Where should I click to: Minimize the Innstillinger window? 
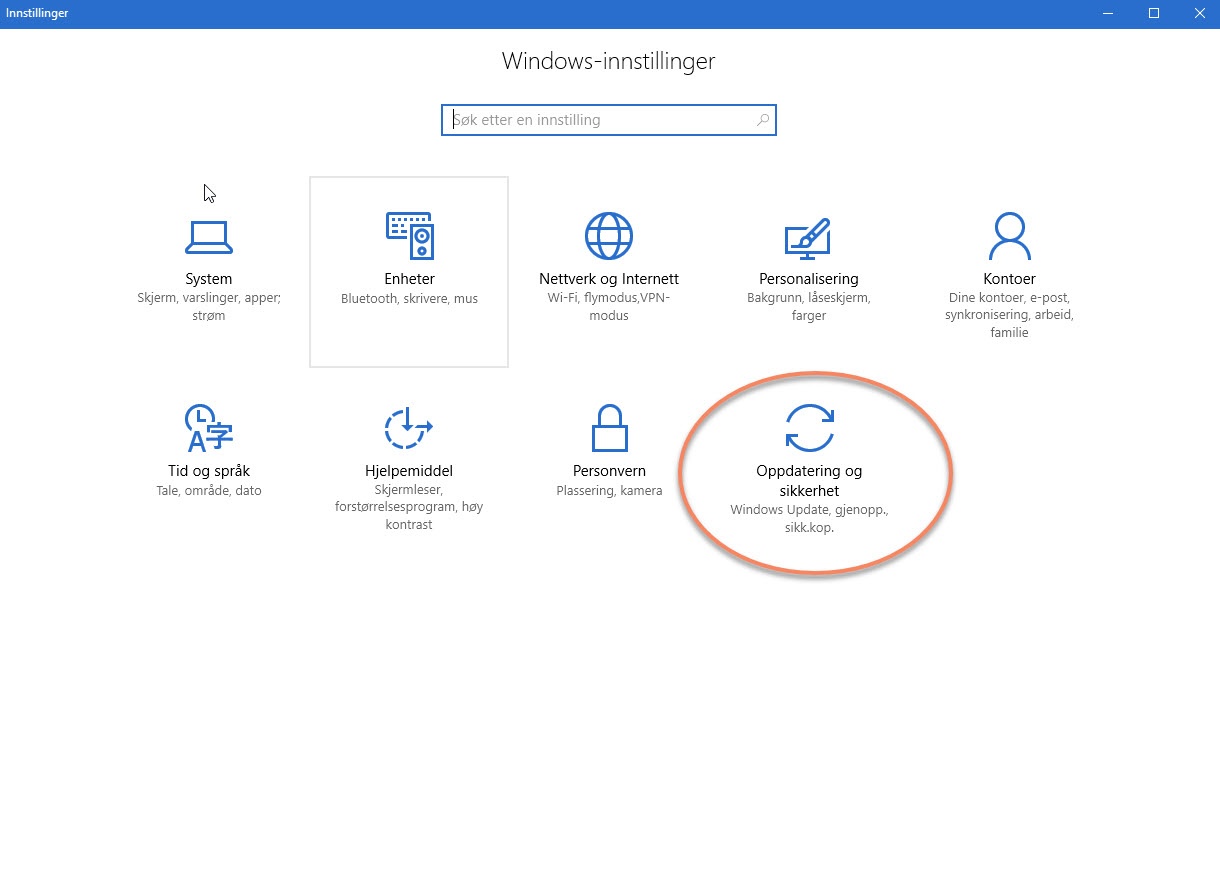(1108, 14)
